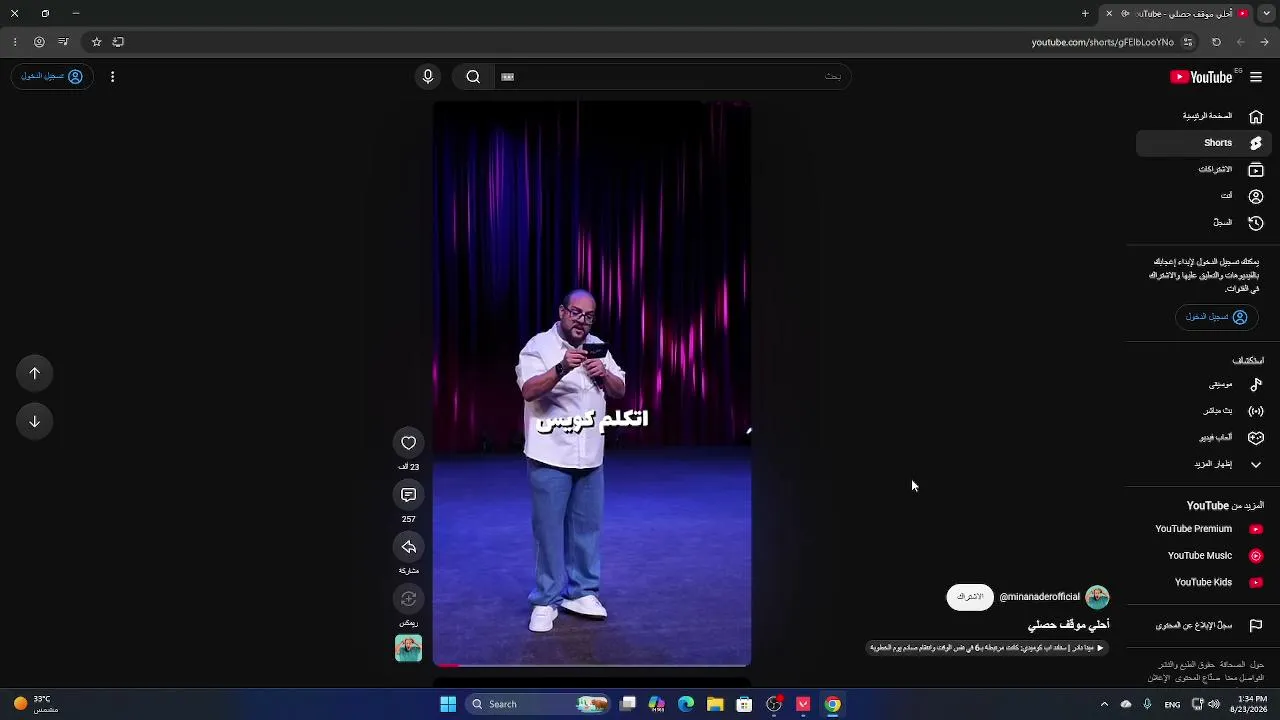
Task: Share this Short using the arrow icon
Action: click(x=408, y=547)
